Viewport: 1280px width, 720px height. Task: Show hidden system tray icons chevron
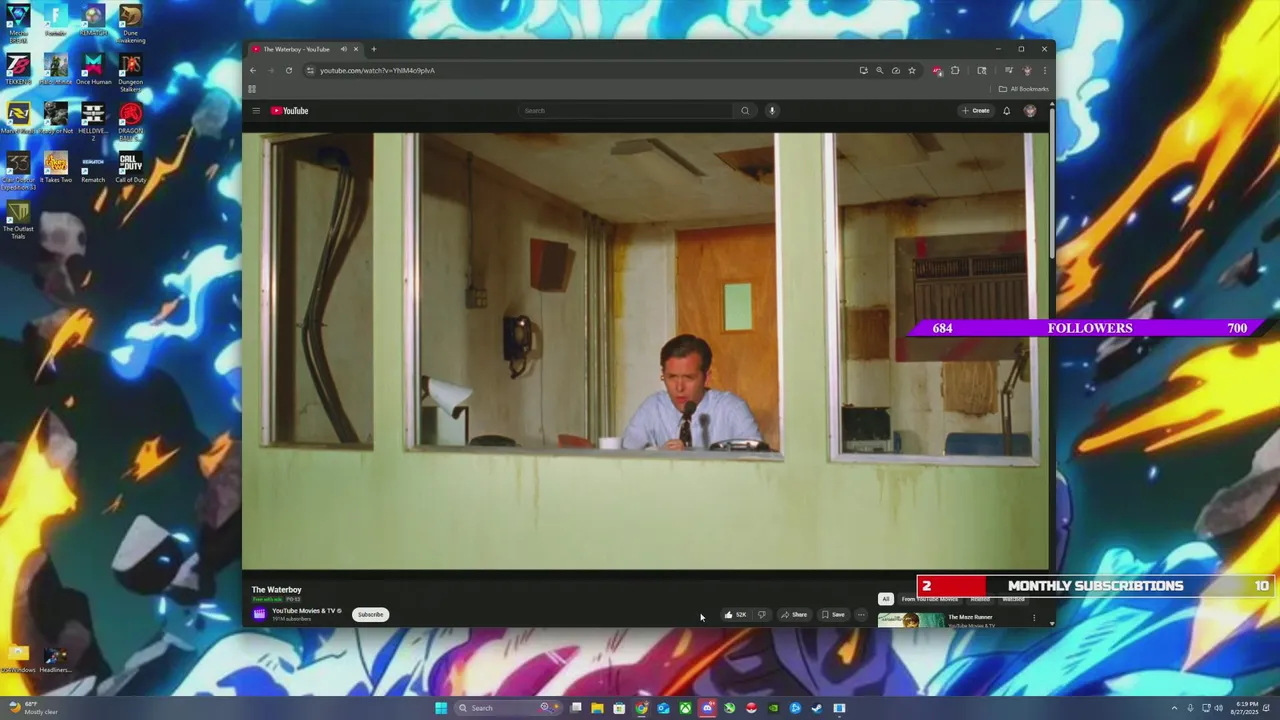point(1175,708)
